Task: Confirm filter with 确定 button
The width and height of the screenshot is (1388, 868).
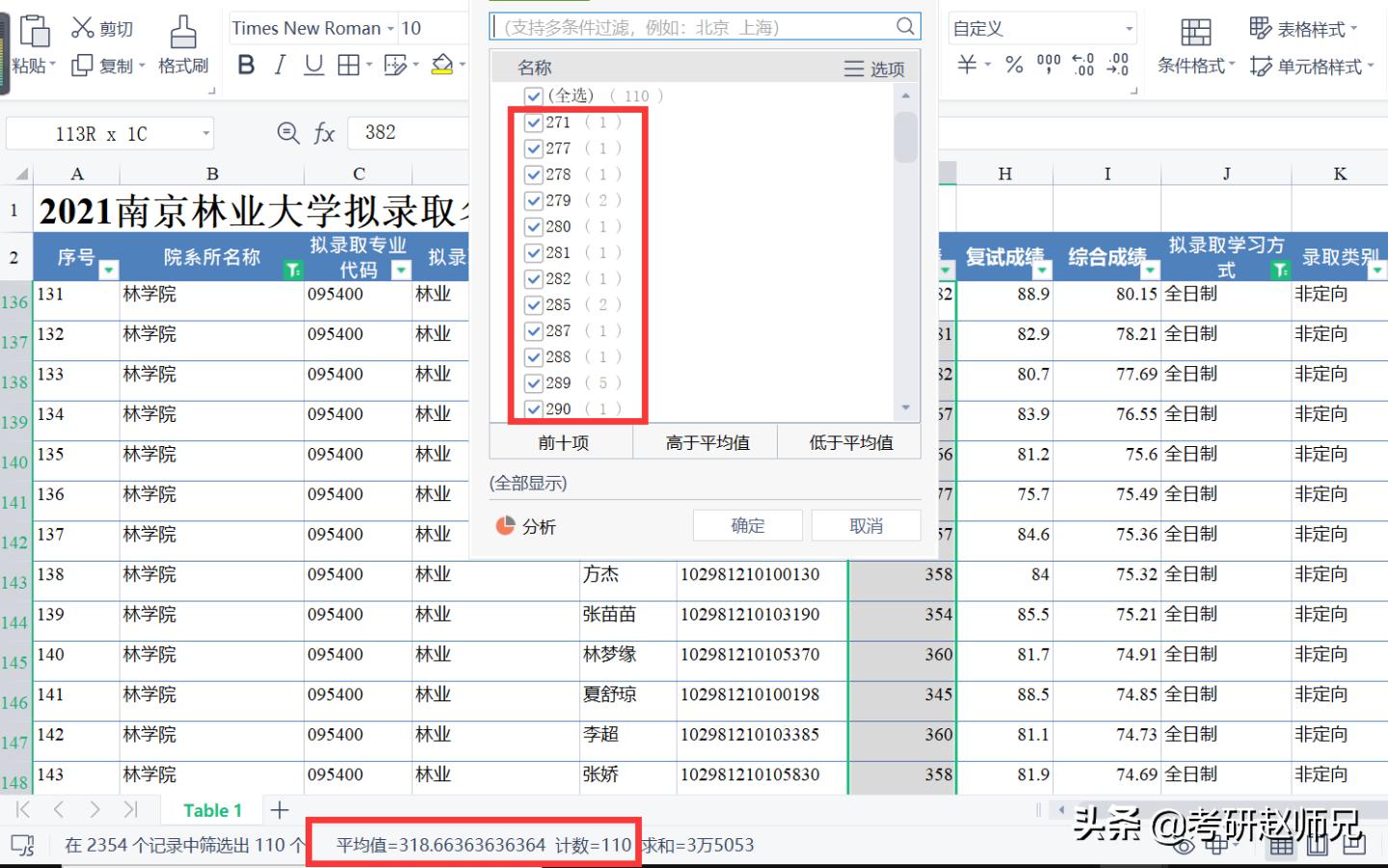Action: point(747,525)
